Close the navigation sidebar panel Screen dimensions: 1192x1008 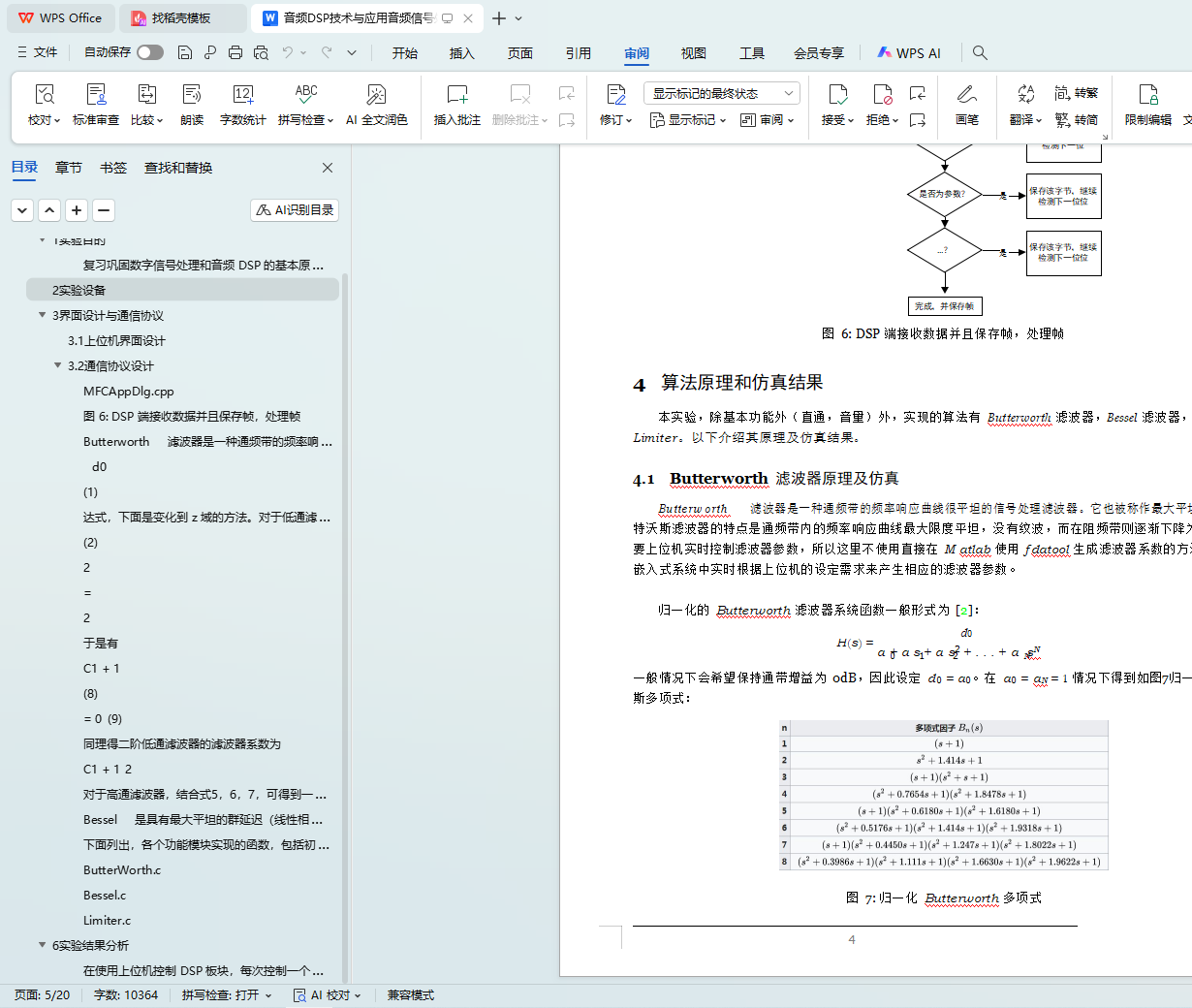328,168
